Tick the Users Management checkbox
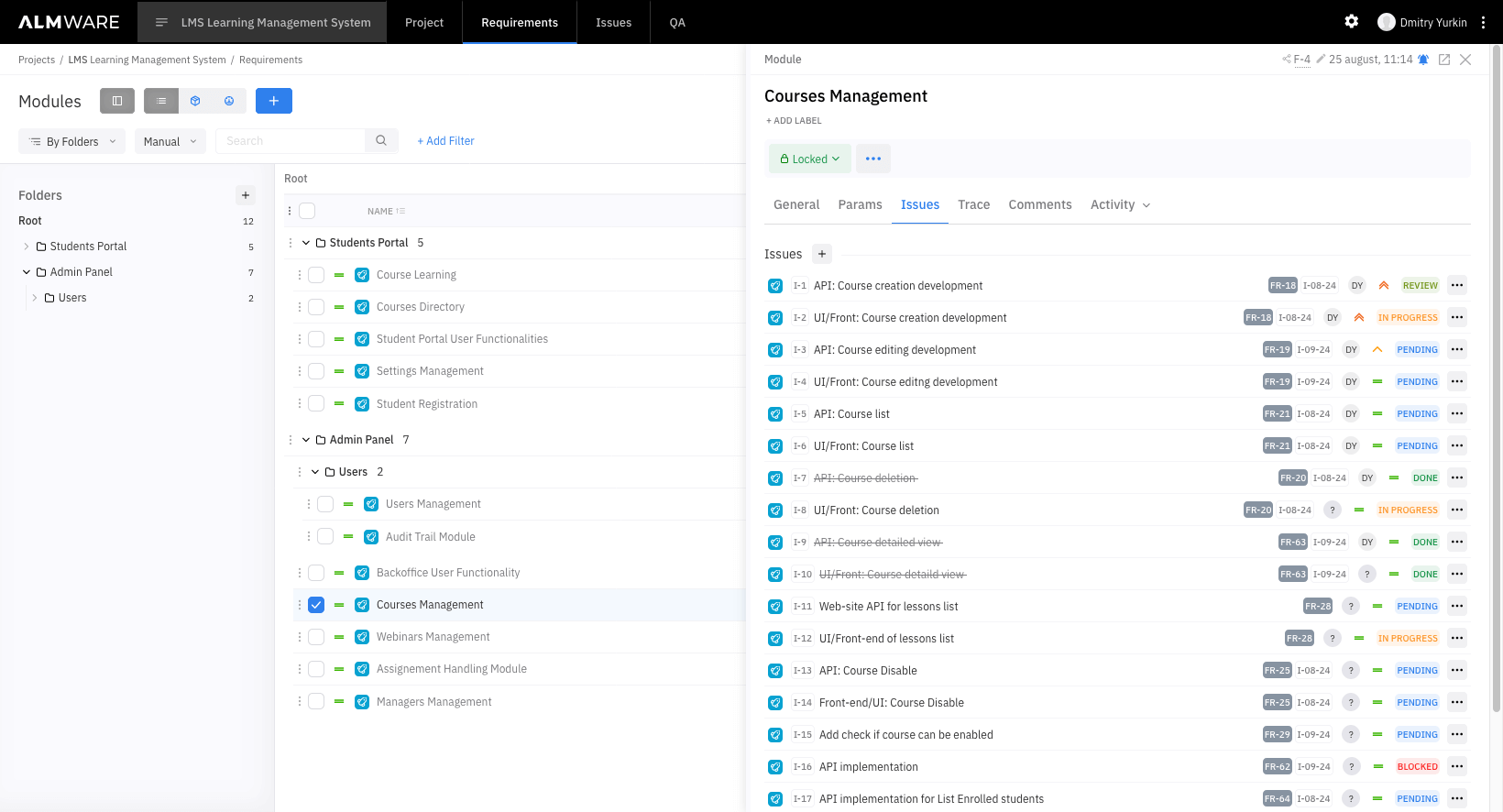1503x812 pixels. click(325, 504)
